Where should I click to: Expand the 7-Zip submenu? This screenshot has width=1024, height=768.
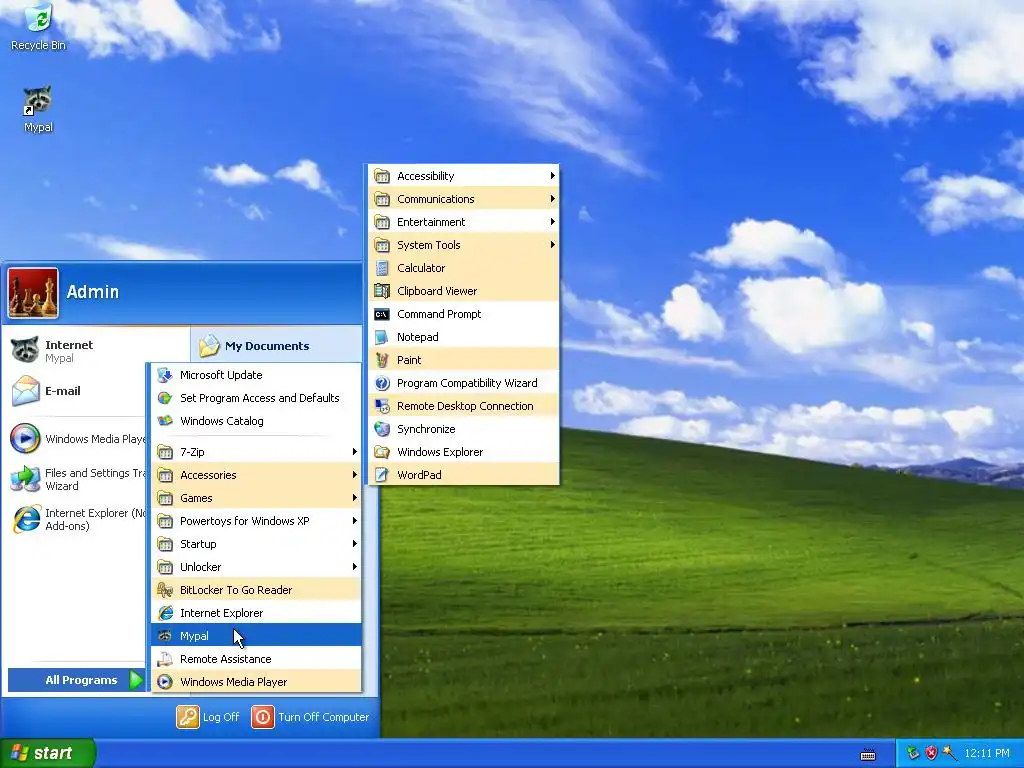256,452
